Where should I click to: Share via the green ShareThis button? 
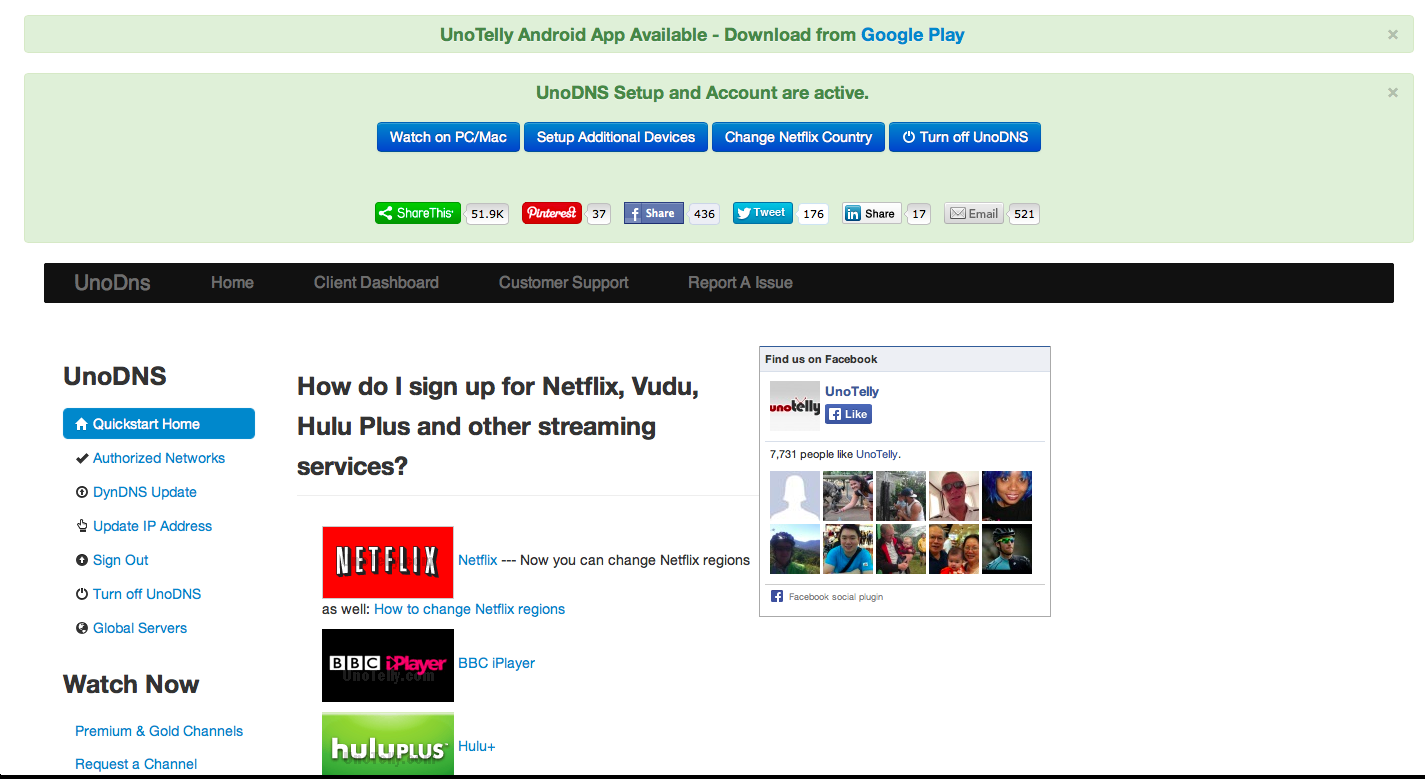(x=418, y=213)
